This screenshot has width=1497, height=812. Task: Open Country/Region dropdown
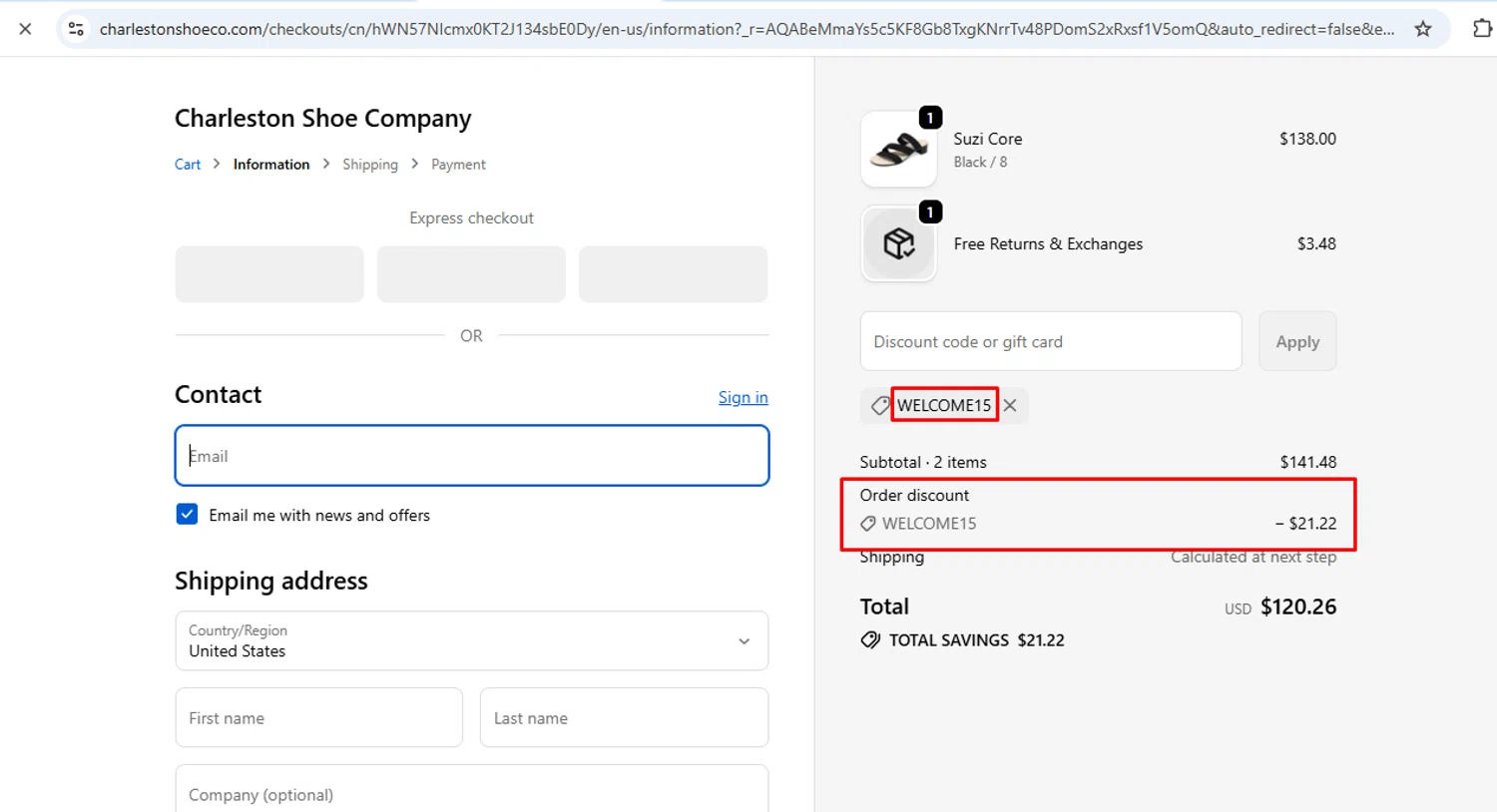[x=471, y=640]
